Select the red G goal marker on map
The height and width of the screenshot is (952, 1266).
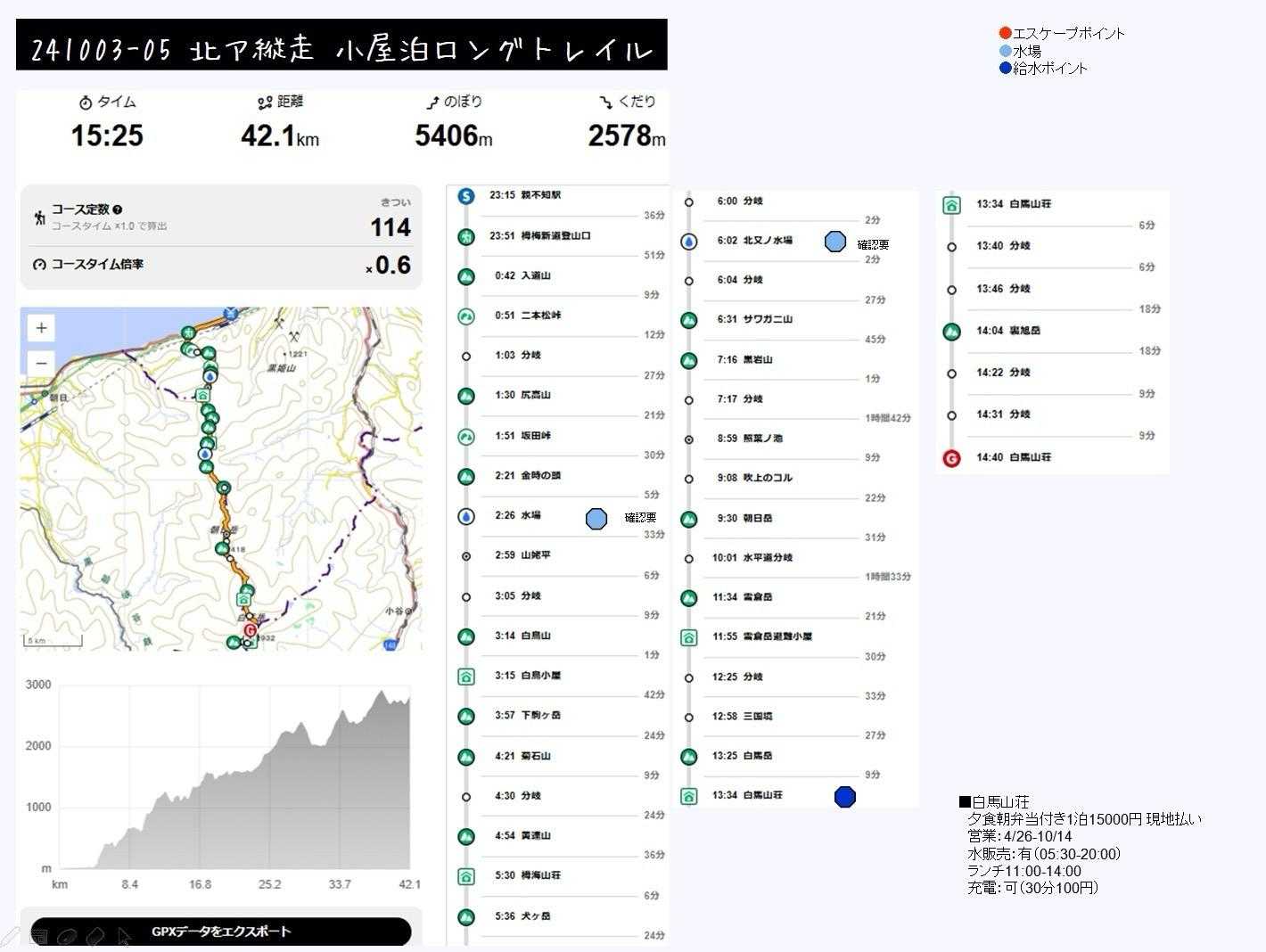(251, 630)
